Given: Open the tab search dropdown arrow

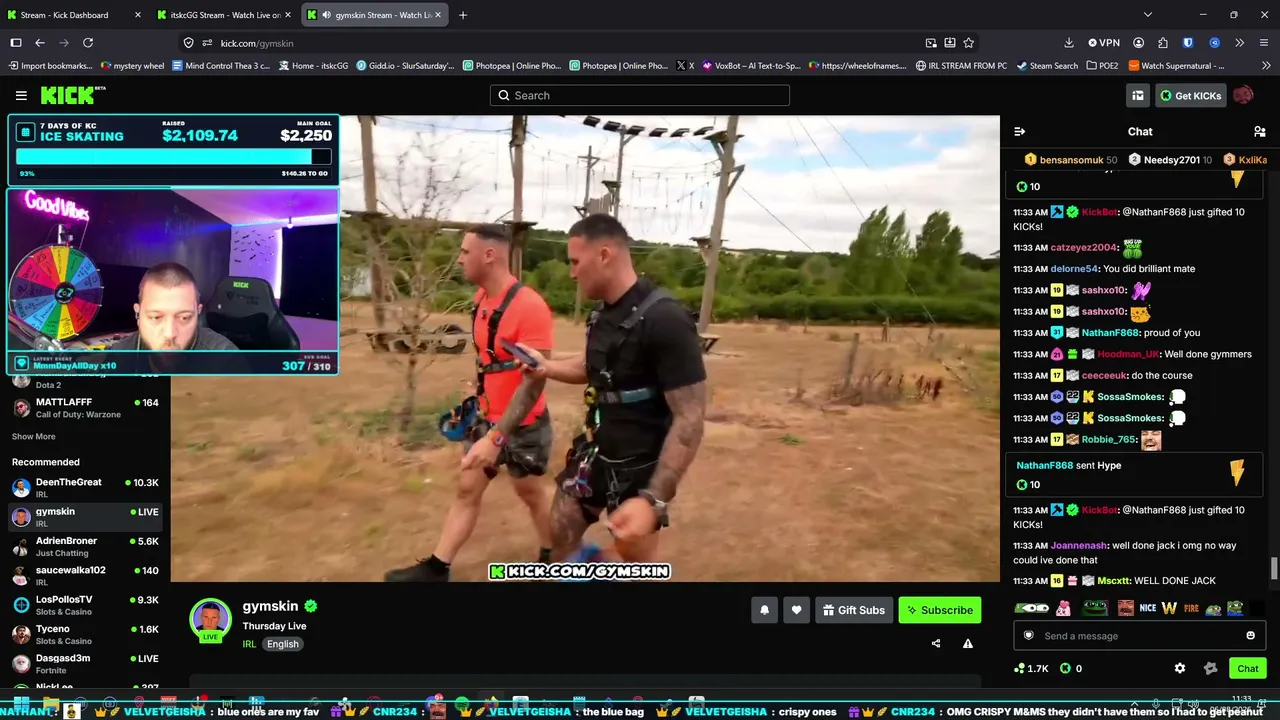Looking at the screenshot, I should 1147,15.
